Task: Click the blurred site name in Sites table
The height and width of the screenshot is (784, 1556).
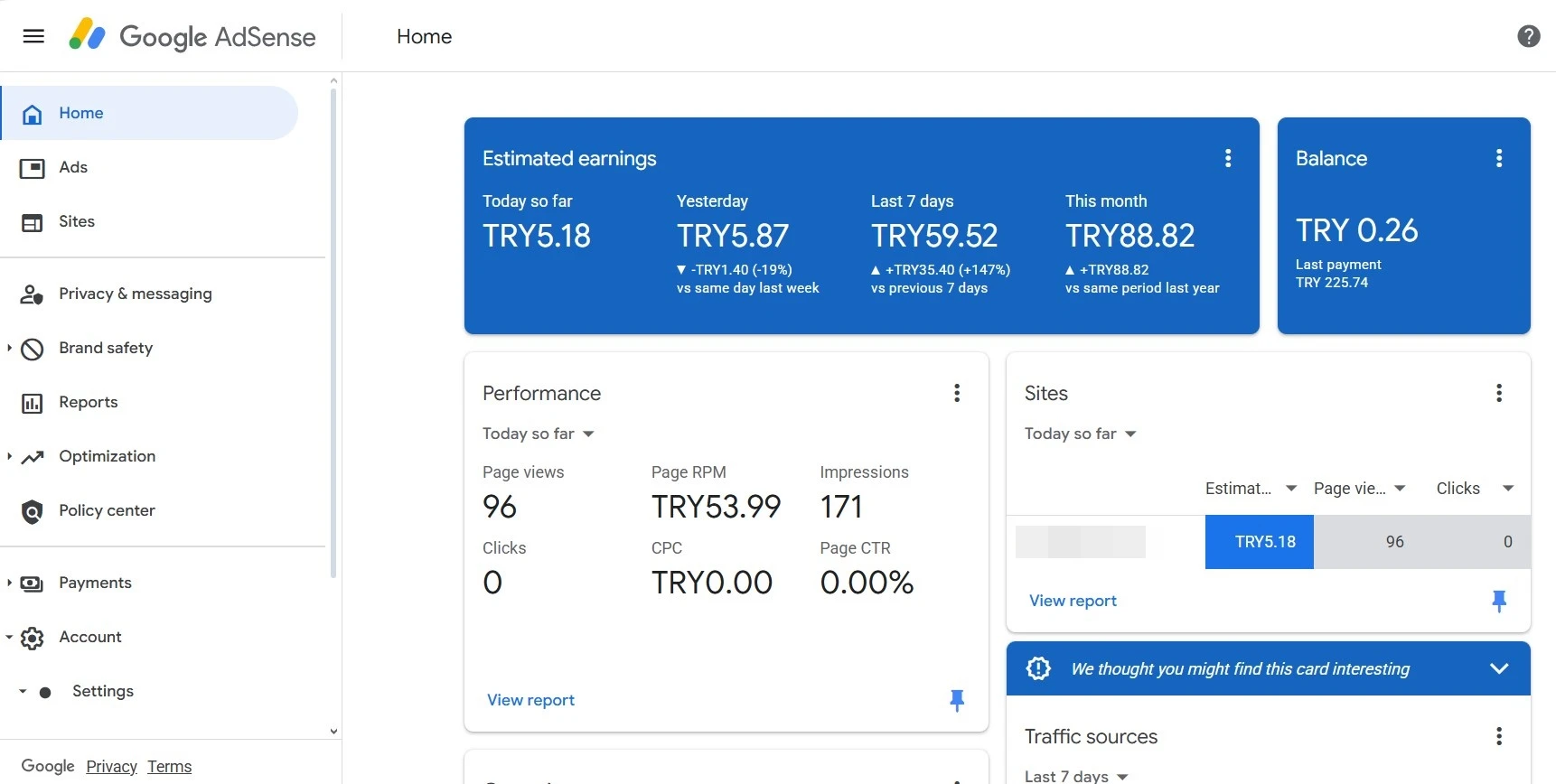Action: tap(1081, 542)
